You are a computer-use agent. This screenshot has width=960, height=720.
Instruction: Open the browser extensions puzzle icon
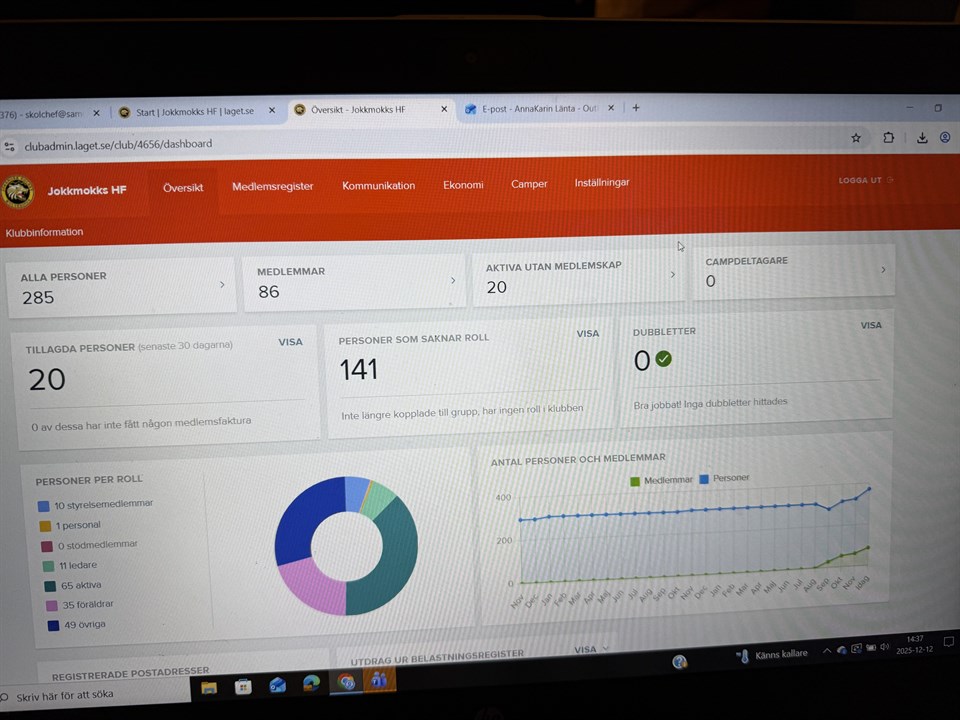[888, 138]
